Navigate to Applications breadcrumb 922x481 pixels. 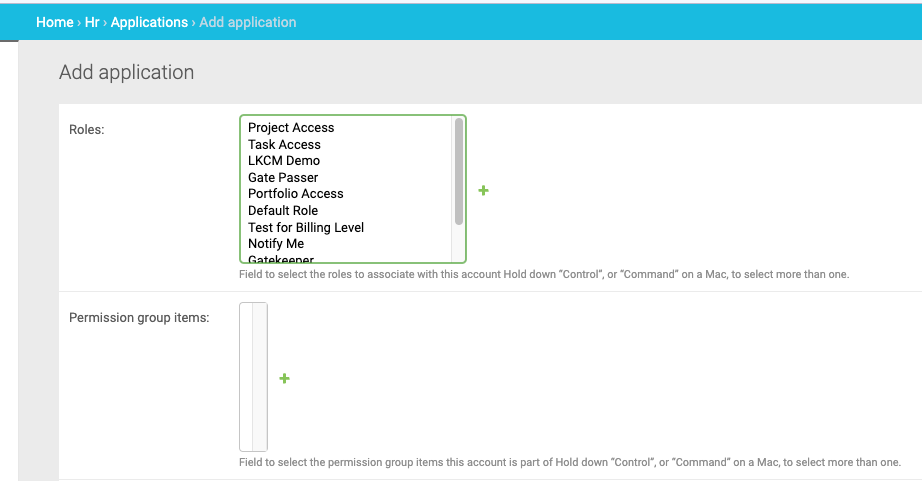click(x=149, y=22)
